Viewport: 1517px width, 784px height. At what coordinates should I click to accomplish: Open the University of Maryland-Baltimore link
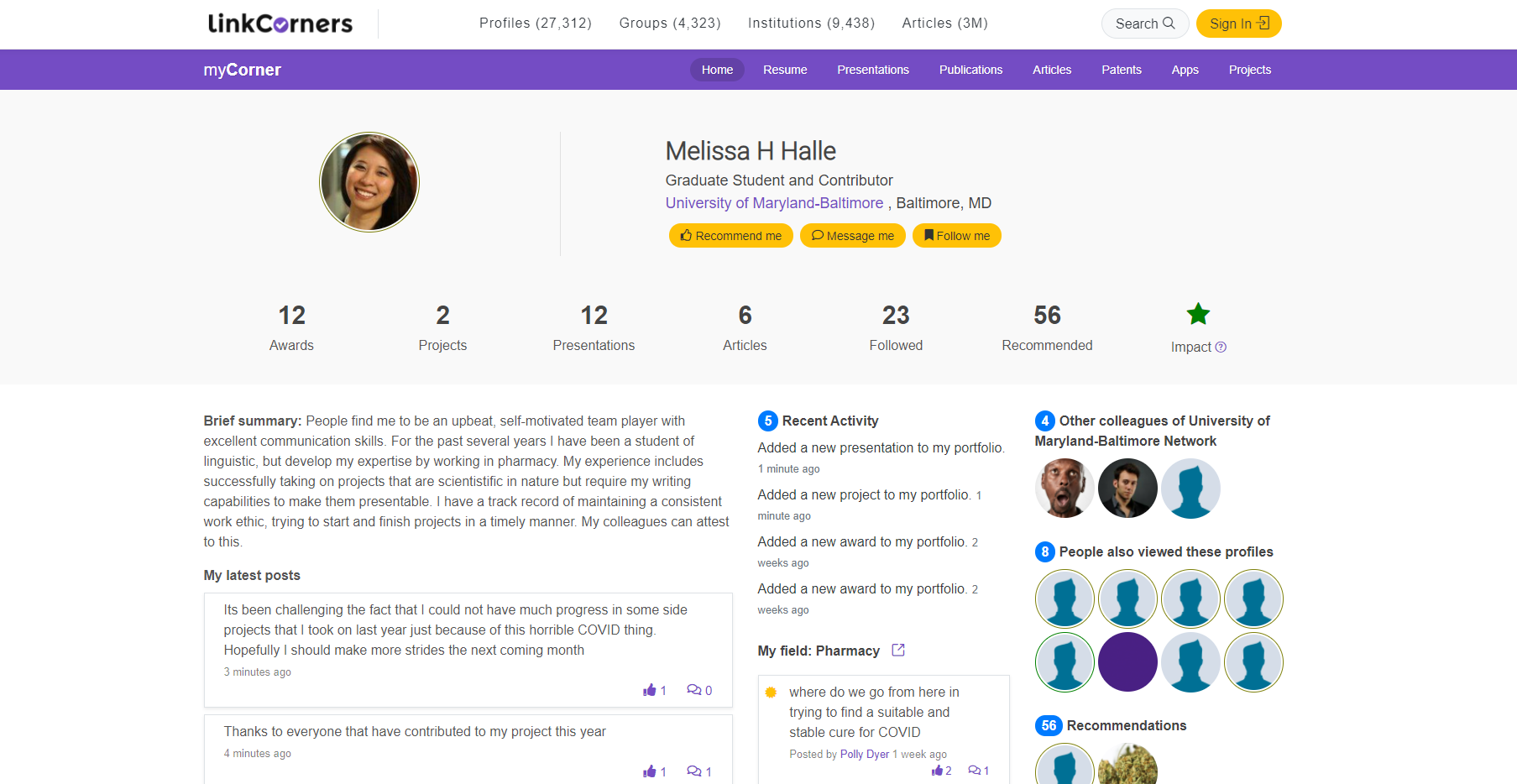pyautogui.click(x=774, y=203)
